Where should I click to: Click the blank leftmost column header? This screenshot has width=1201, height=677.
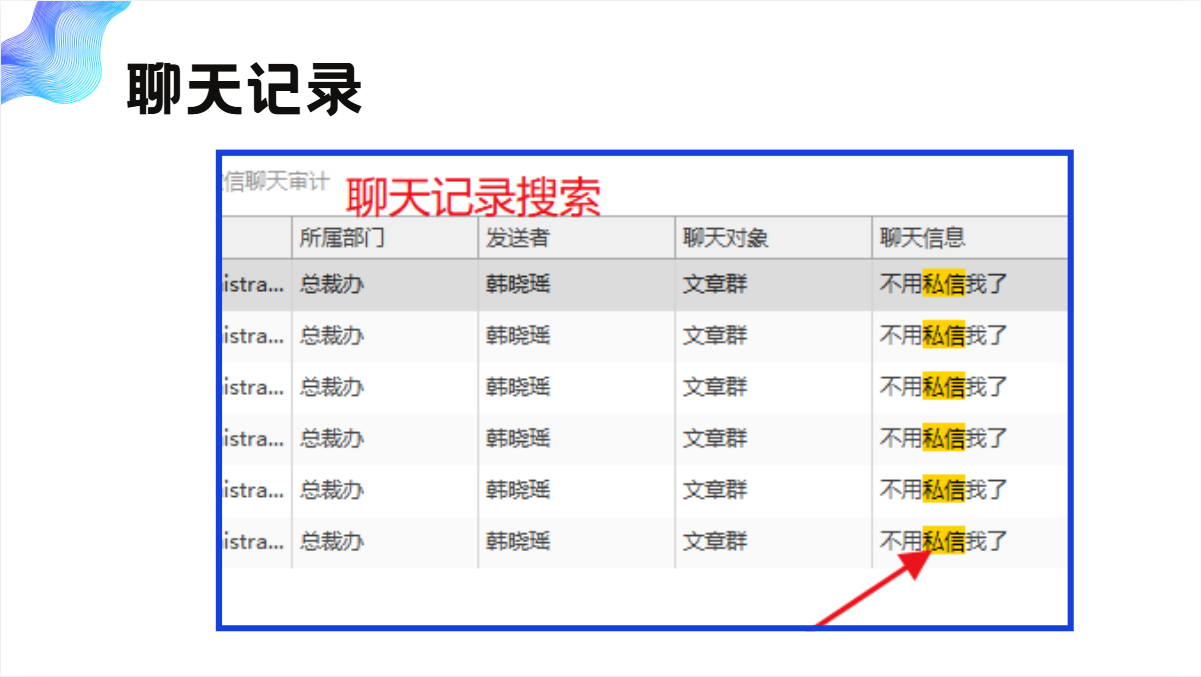tap(256, 238)
